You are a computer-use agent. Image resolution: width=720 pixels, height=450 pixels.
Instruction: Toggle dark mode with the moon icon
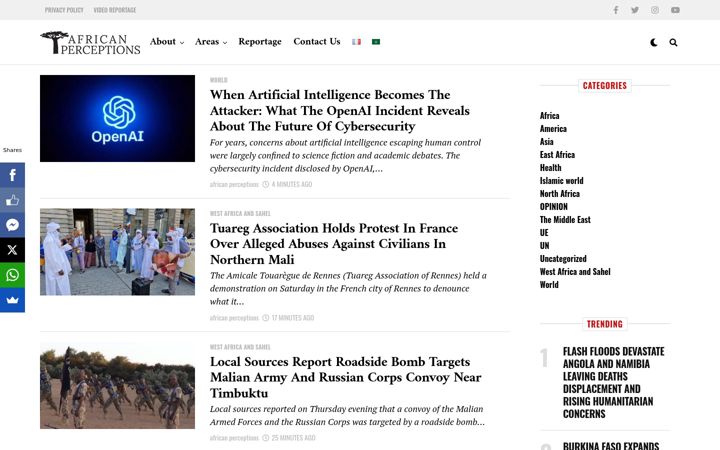coord(654,42)
